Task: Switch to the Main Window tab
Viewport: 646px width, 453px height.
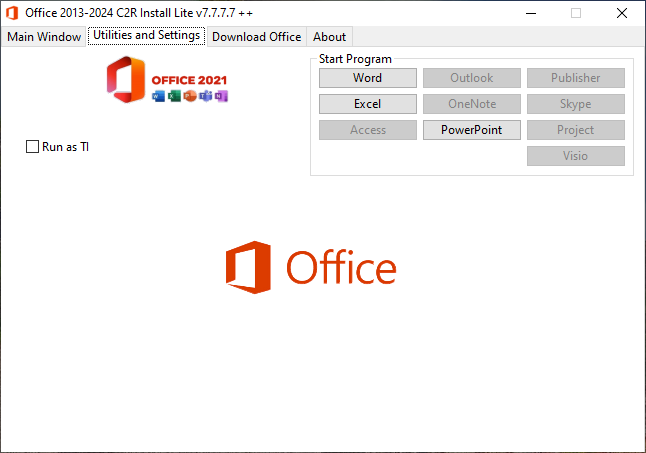Action: pyautogui.click(x=44, y=37)
